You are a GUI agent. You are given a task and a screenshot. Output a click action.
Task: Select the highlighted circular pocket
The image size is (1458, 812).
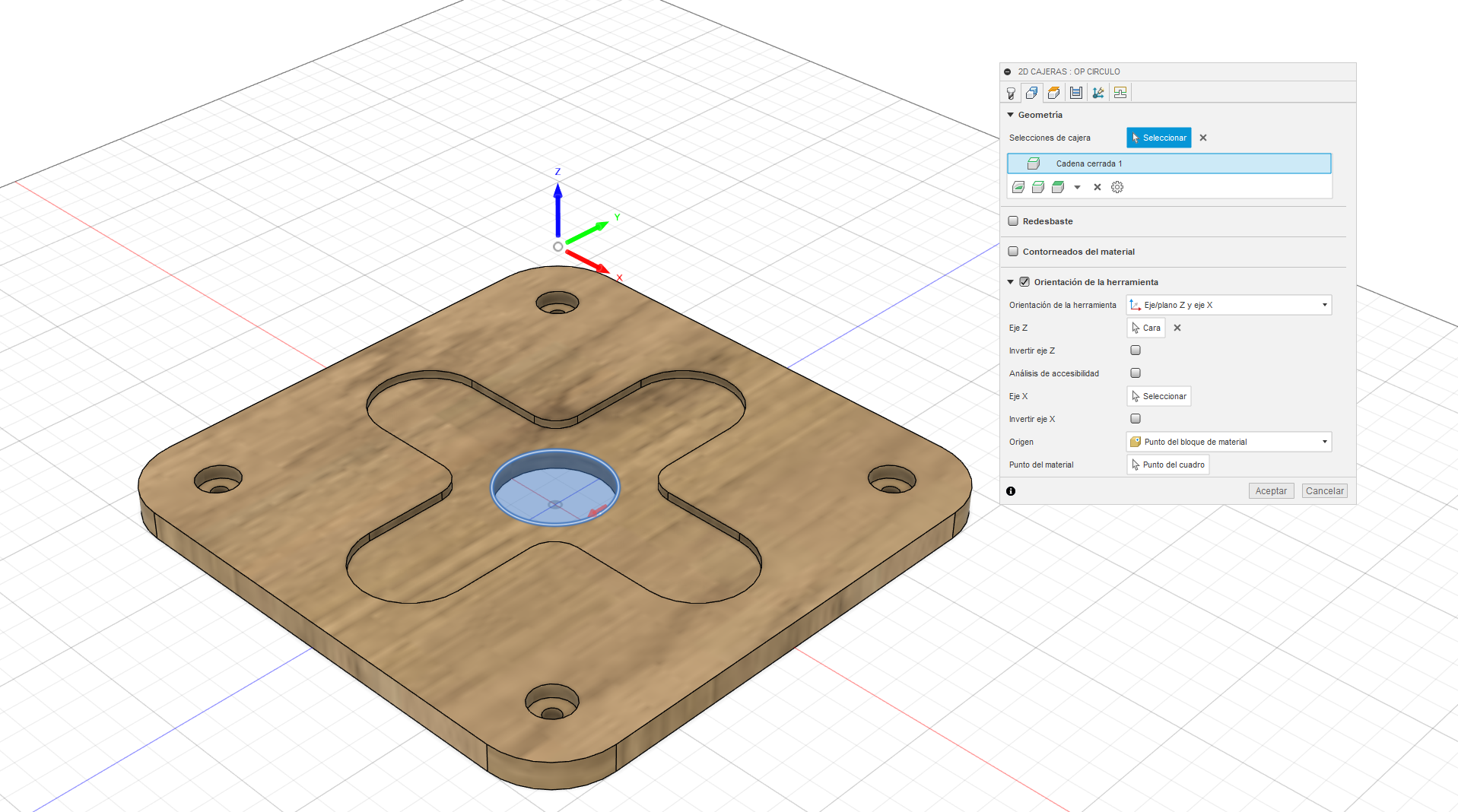tap(554, 487)
